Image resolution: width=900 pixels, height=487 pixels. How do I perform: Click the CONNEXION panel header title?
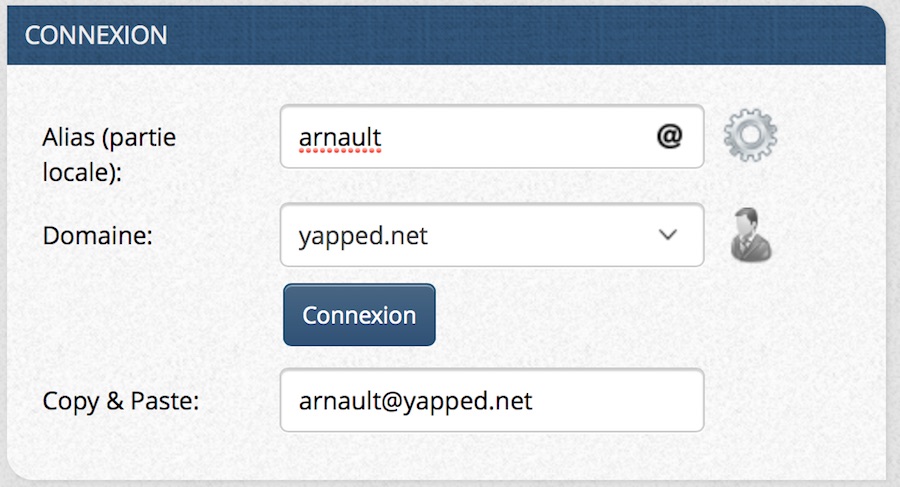click(96, 35)
